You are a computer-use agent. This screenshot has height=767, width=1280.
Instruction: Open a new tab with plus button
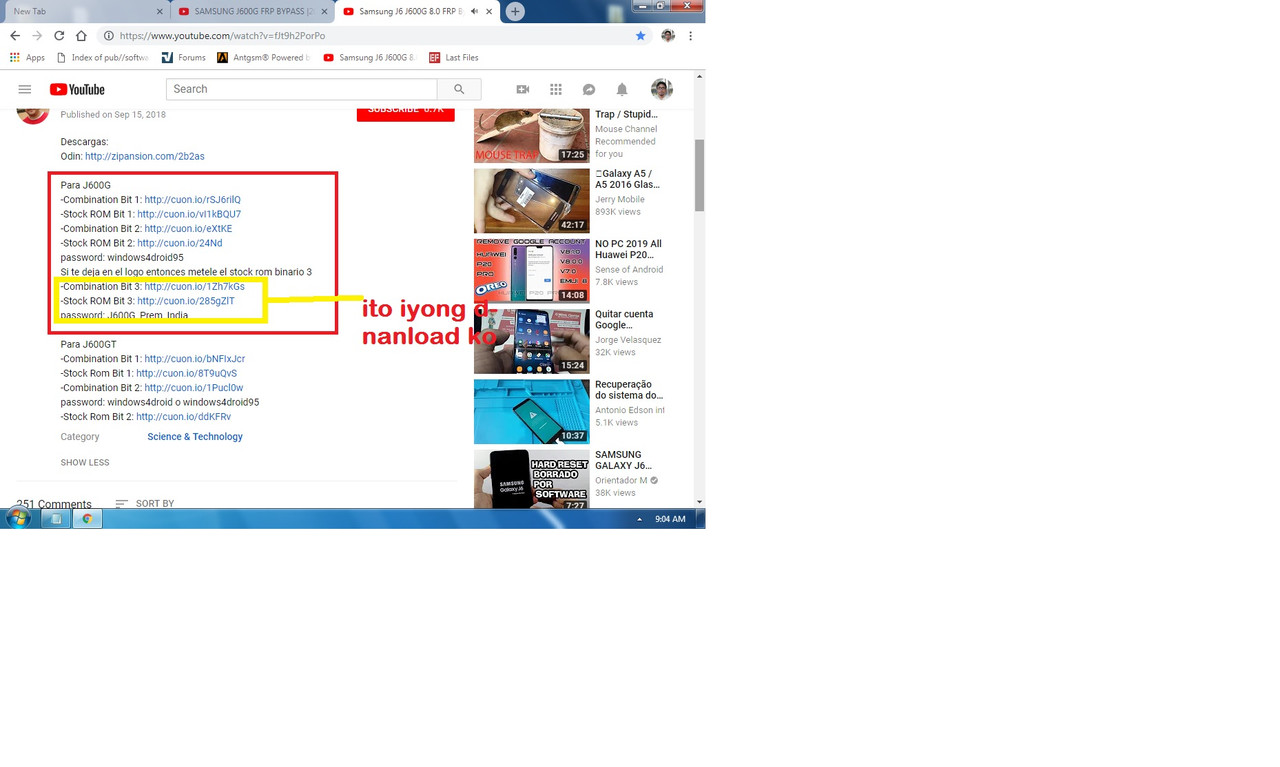[515, 11]
